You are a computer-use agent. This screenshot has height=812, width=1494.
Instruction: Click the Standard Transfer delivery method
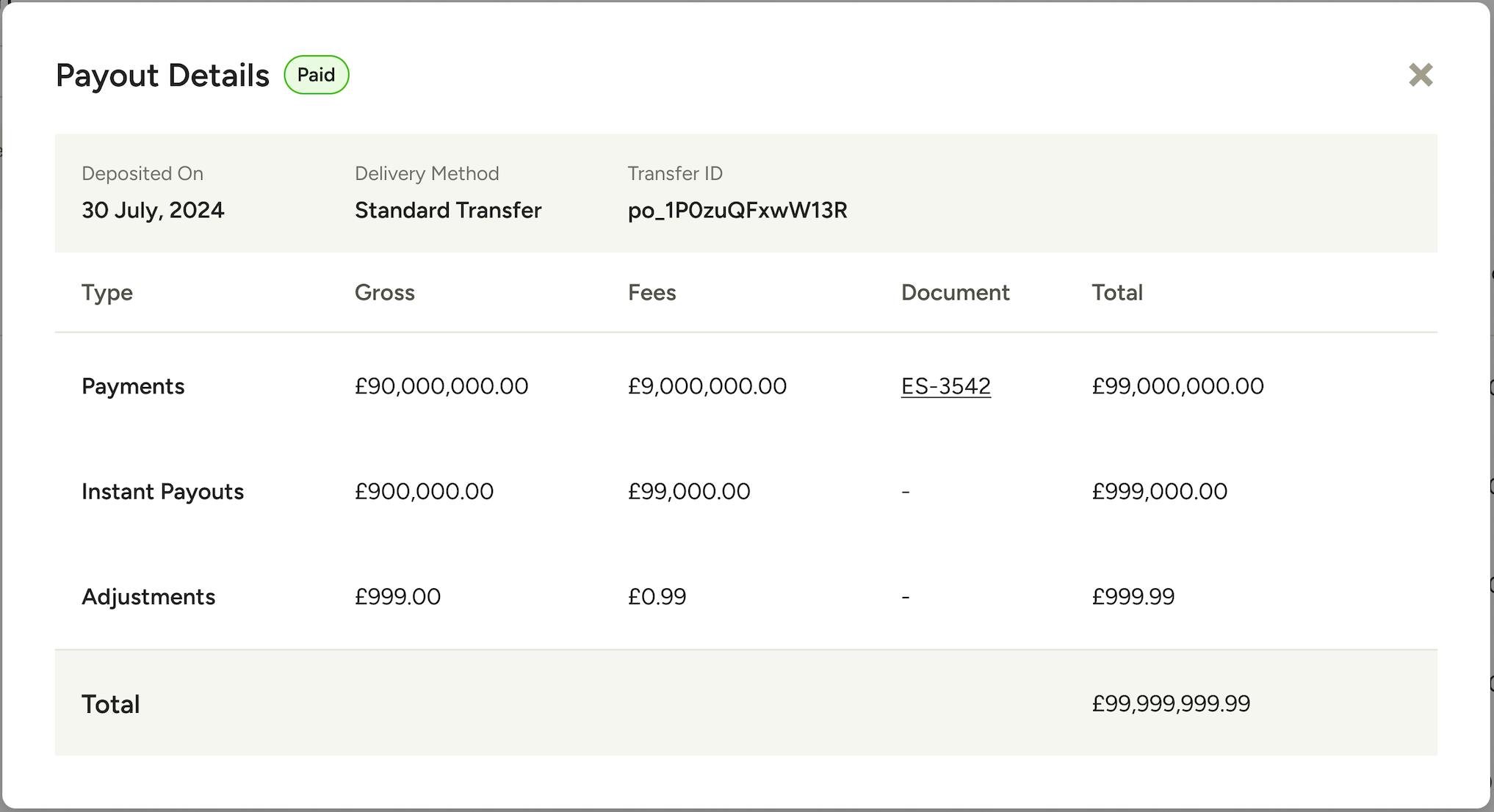[x=448, y=211]
